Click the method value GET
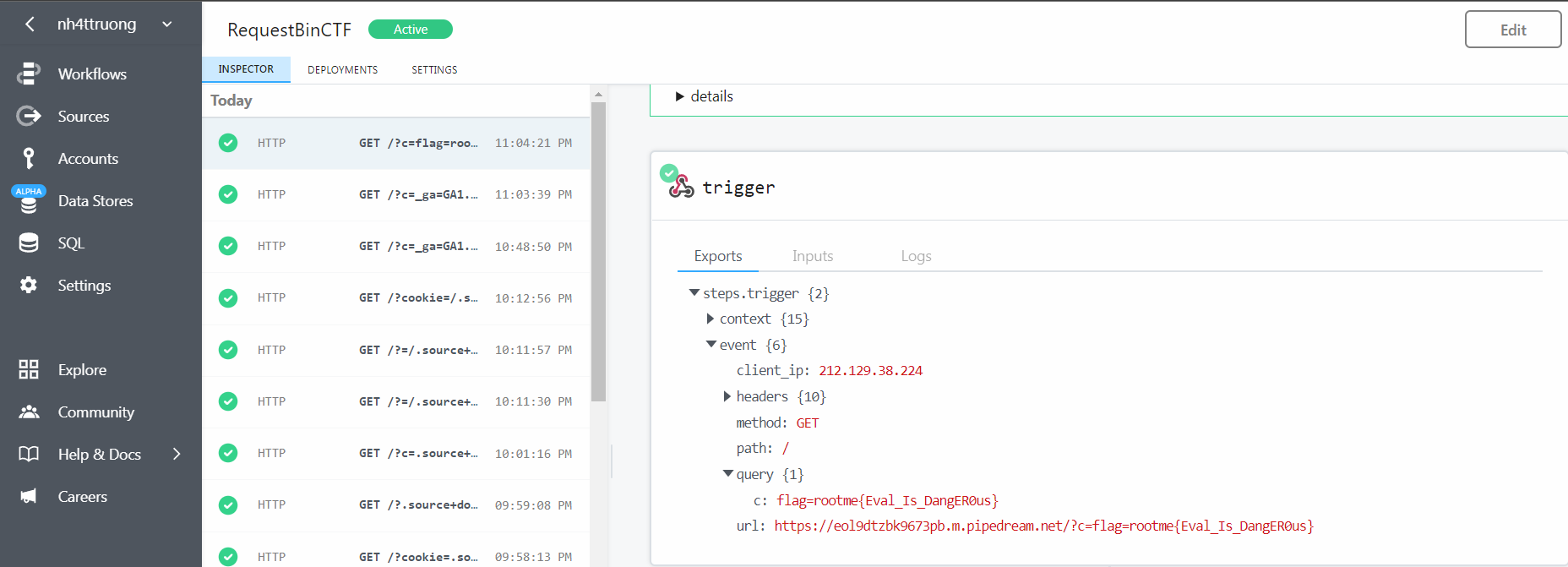The width and height of the screenshot is (1568, 567). click(808, 423)
